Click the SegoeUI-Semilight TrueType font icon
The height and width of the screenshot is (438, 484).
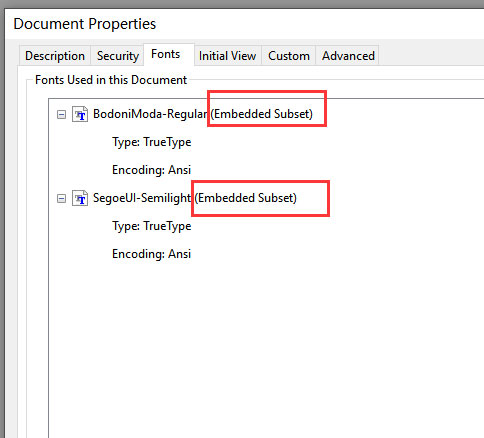click(80, 198)
